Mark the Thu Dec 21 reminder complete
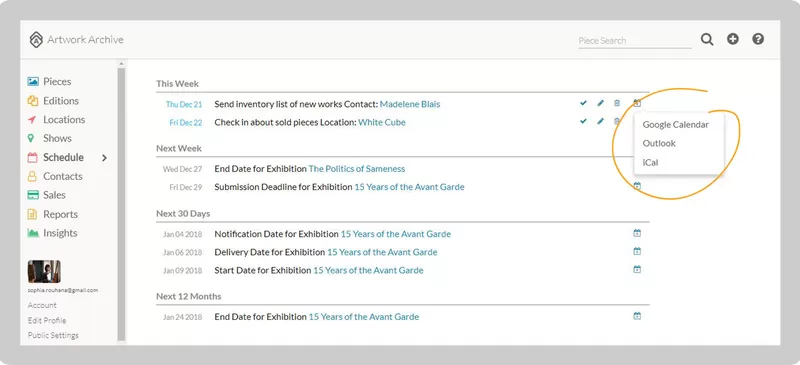This screenshot has height=365, width=800. [583, 103]
